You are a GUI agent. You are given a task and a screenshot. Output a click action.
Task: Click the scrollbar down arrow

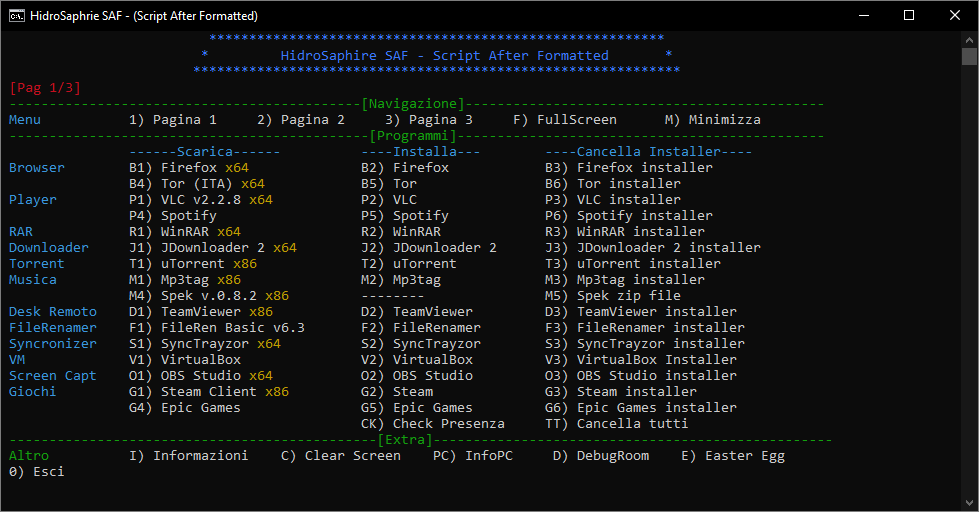pyautogui.click(x=969, y=503)
